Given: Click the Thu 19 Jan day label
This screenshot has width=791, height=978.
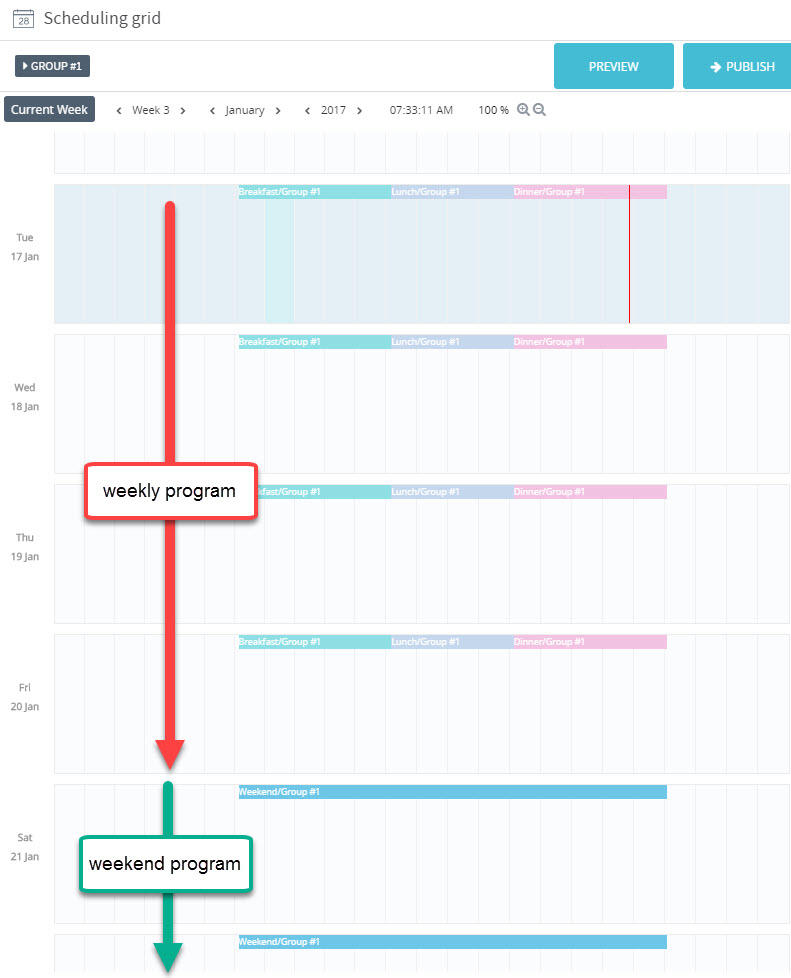Looking at the screenshot, I should [25, 547].
